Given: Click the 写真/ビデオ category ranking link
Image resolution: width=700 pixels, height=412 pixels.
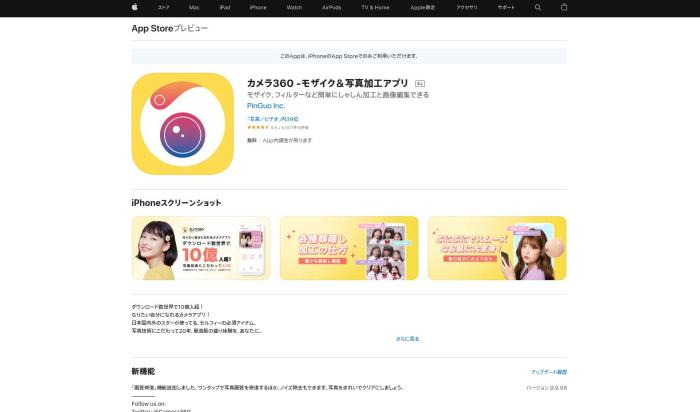Looking at the screenshot, I should click(x=272, y=119).
